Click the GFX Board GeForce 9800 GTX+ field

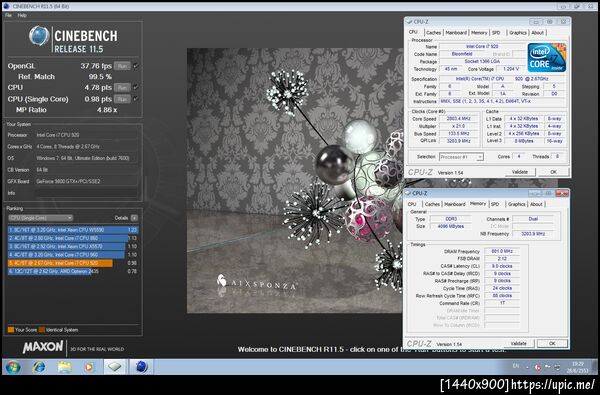coord(87,181)
